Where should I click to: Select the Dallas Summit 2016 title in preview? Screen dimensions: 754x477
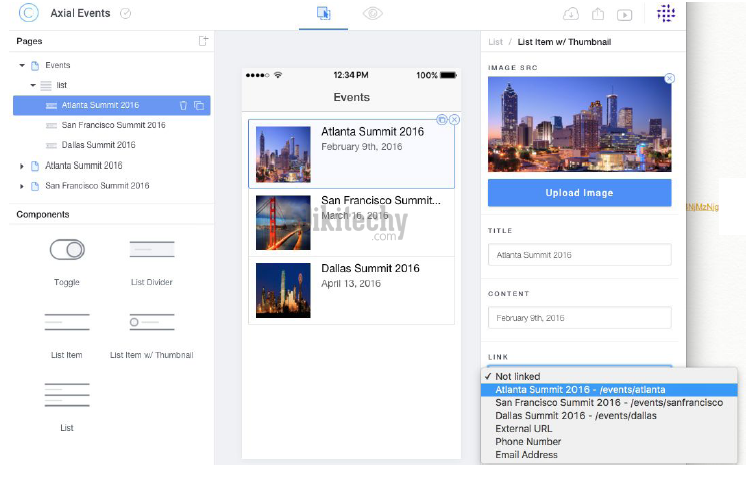[370, 268]
